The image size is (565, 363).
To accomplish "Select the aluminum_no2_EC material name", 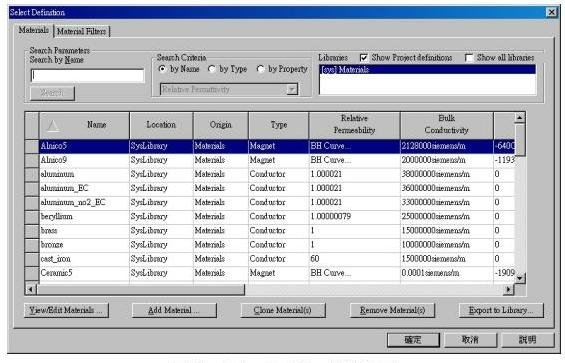I will tap(73, 202).
